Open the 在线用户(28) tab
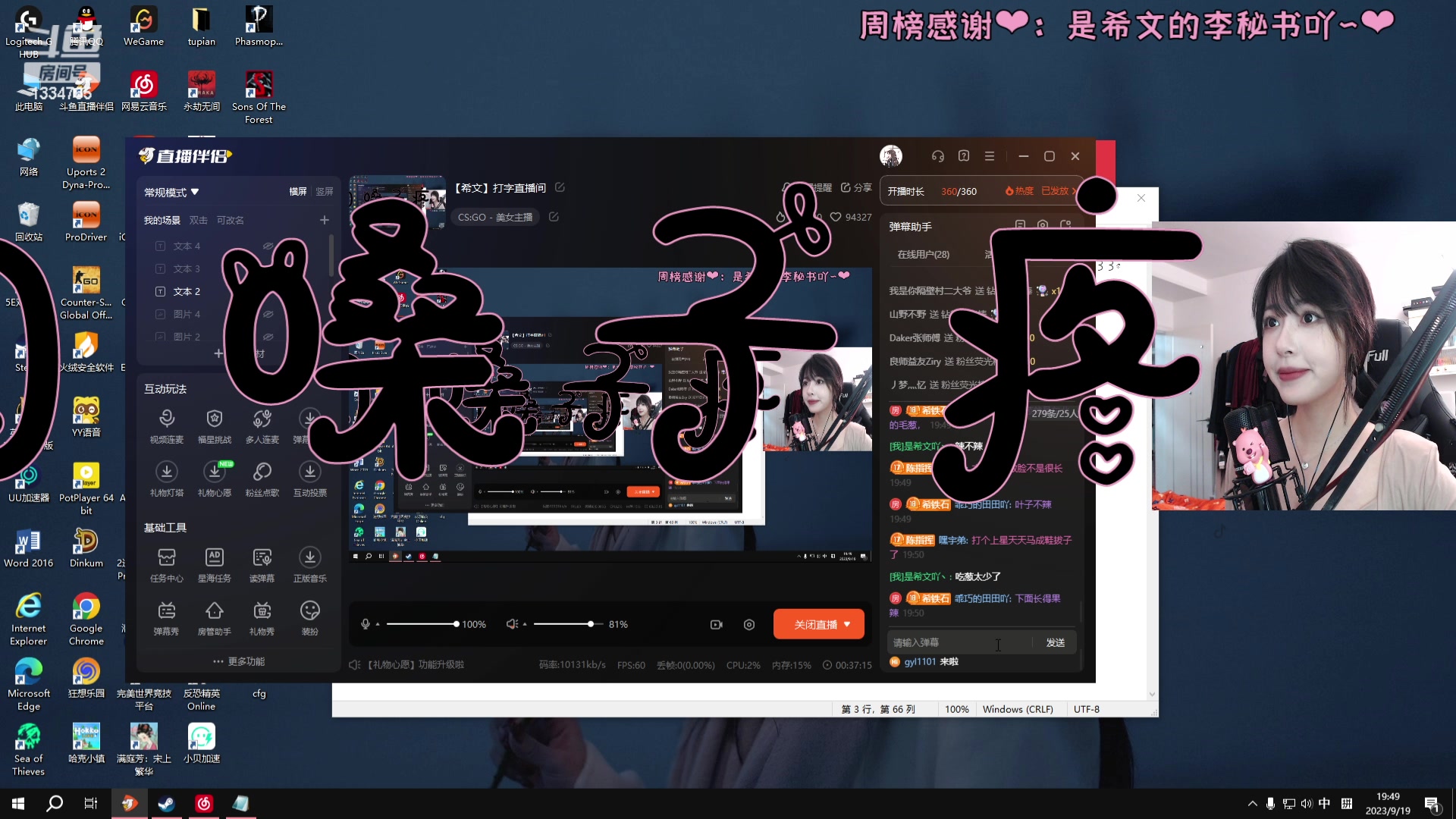 pyautogui.click(x=923, y=255)
